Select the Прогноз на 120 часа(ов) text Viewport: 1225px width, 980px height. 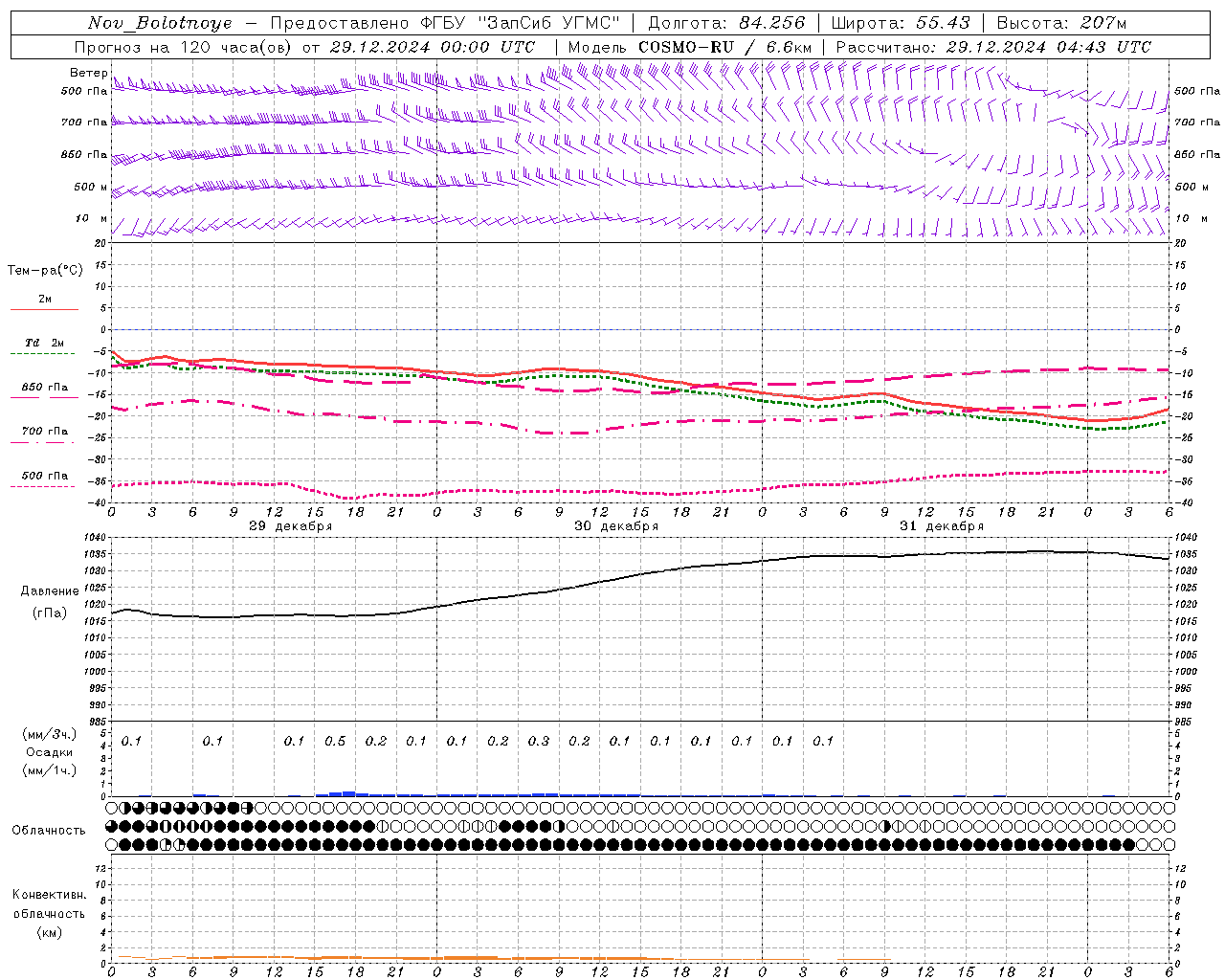[184, 47]
